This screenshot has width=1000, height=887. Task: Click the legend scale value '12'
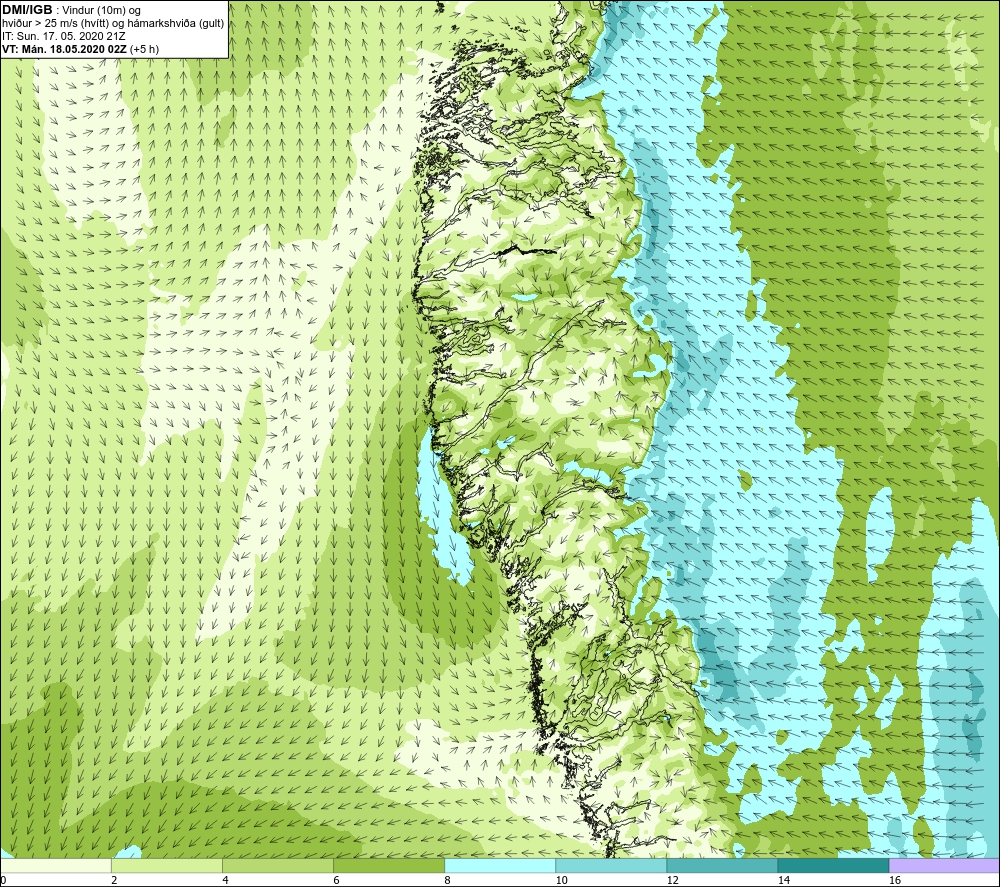coord(672,880)
